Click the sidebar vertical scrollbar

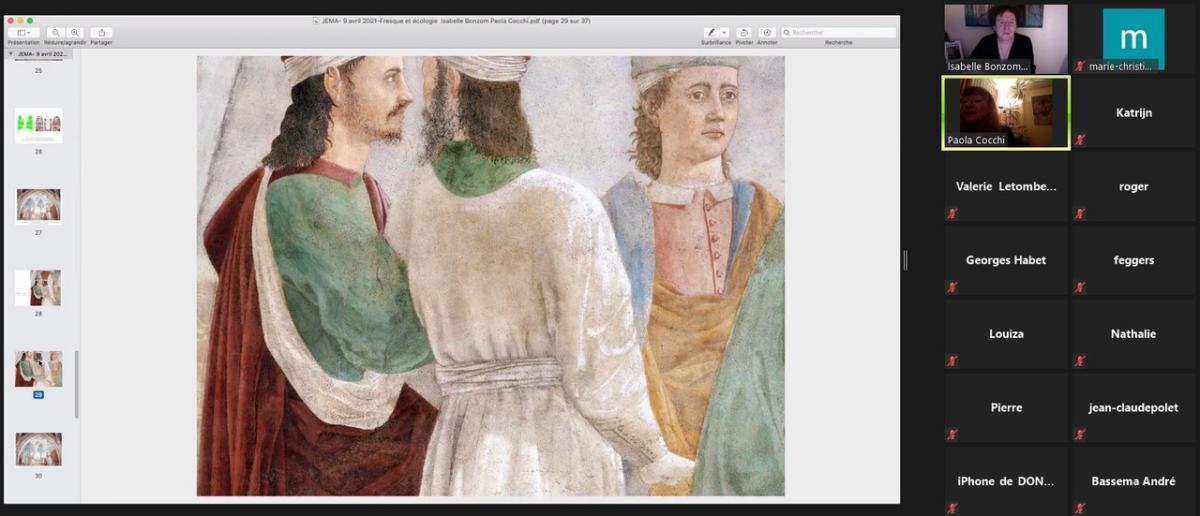click(76, 384)
